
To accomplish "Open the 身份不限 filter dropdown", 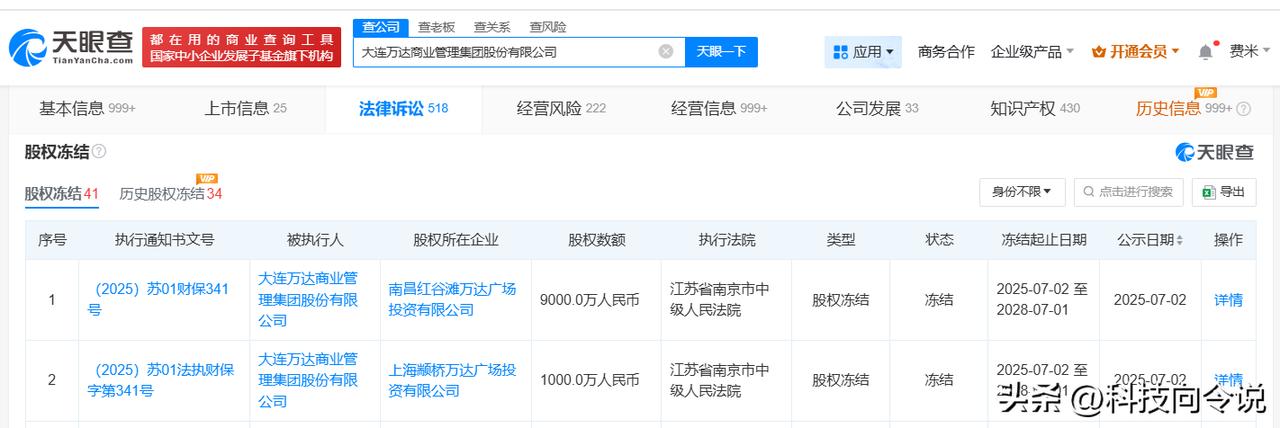I will tap(1021, 192).
